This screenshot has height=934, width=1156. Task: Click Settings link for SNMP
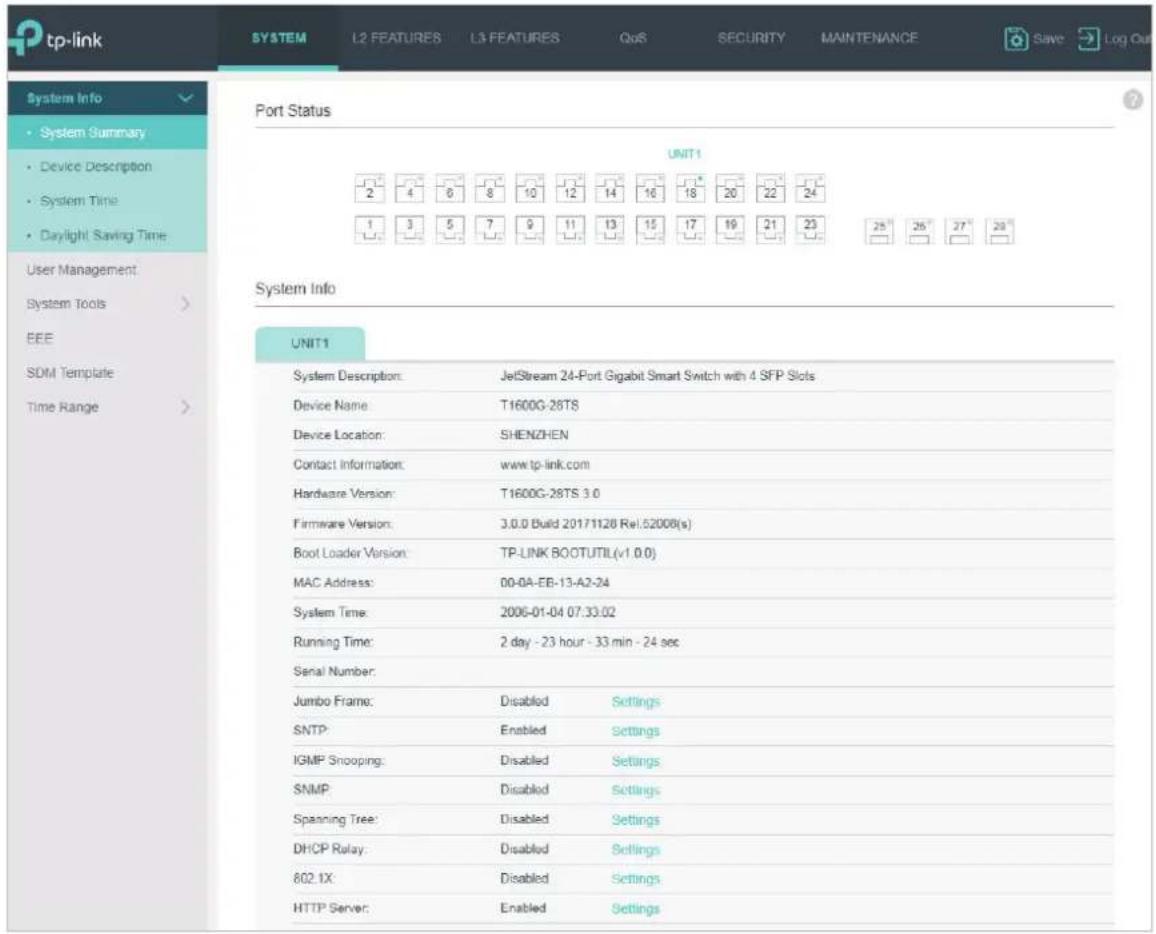click(636, 790)
